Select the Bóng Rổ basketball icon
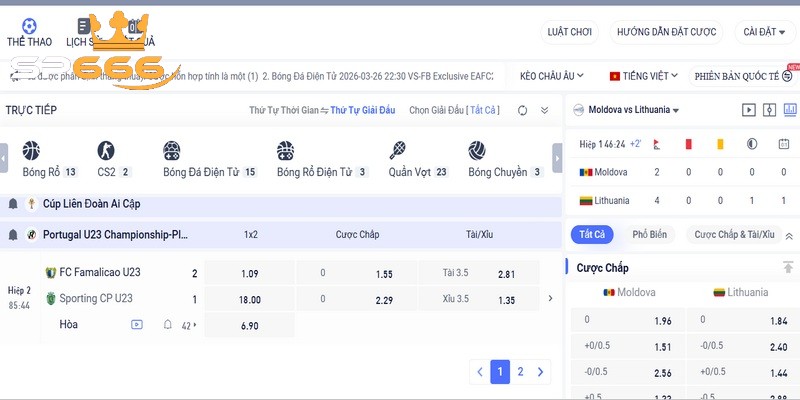The image size is (800, 400). point(33,151)
